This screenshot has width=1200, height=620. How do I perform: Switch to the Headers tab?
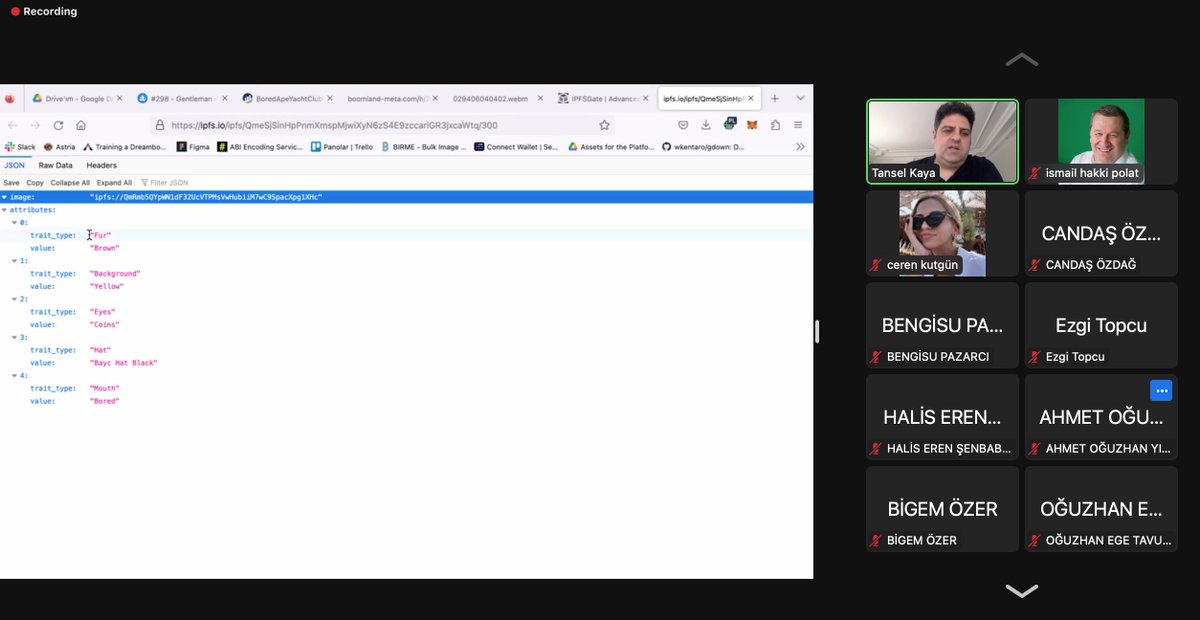(x=101, y=165)
